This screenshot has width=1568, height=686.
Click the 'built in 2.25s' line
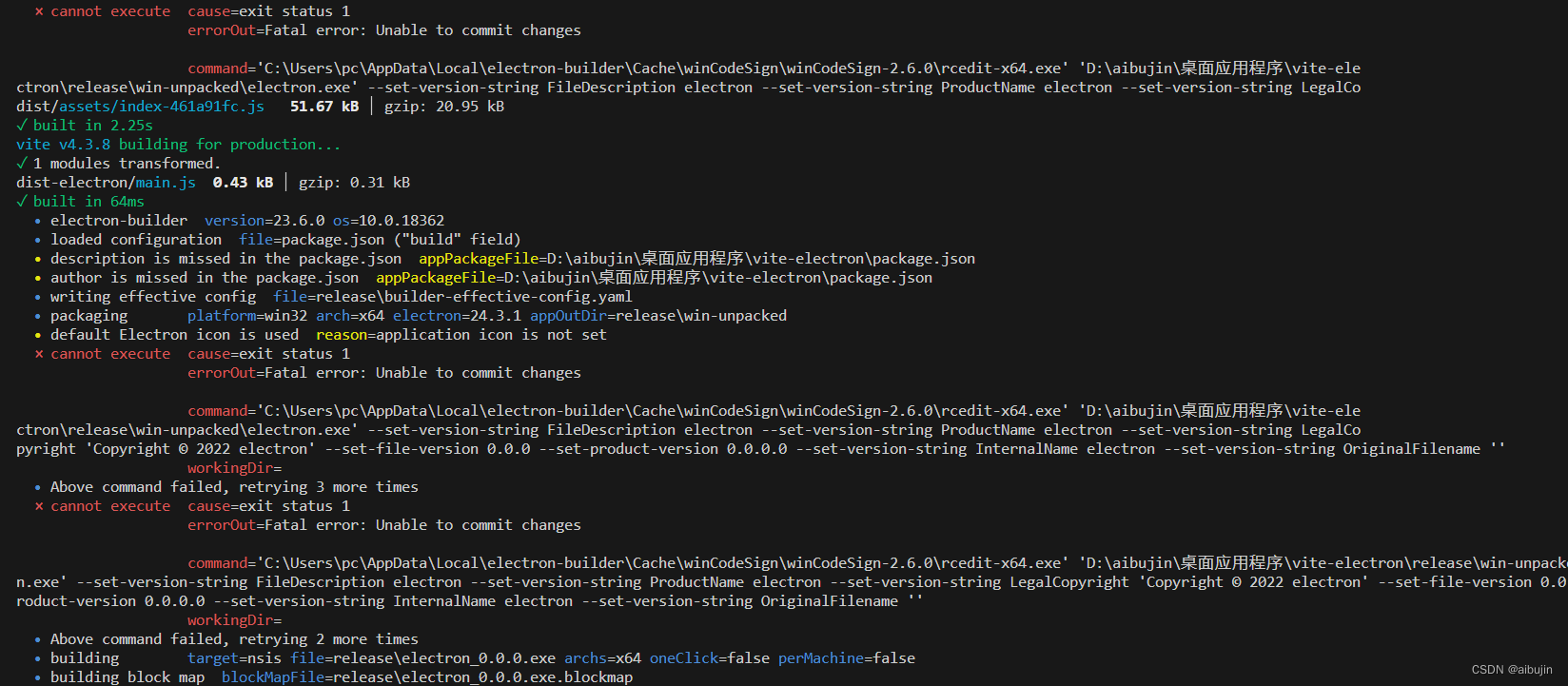(85, 126)
